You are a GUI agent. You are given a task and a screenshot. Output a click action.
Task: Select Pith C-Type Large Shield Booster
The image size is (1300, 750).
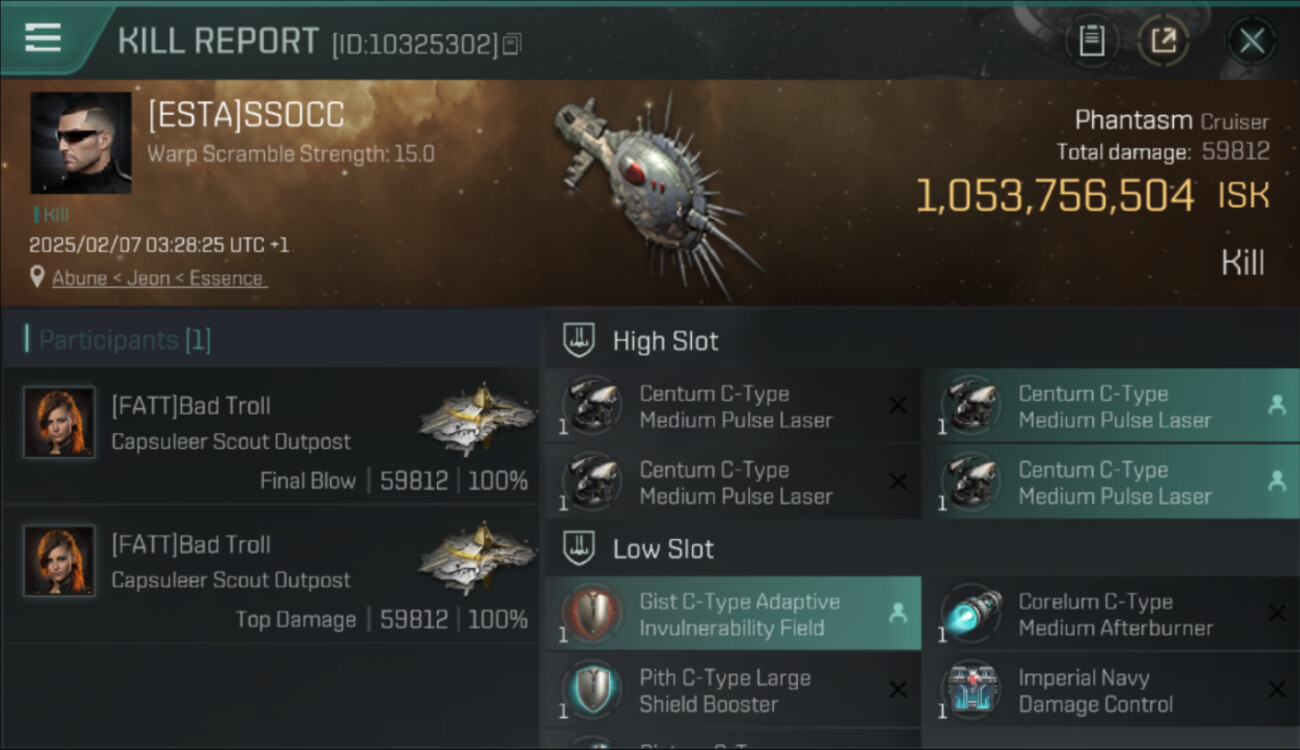point(733,690)
